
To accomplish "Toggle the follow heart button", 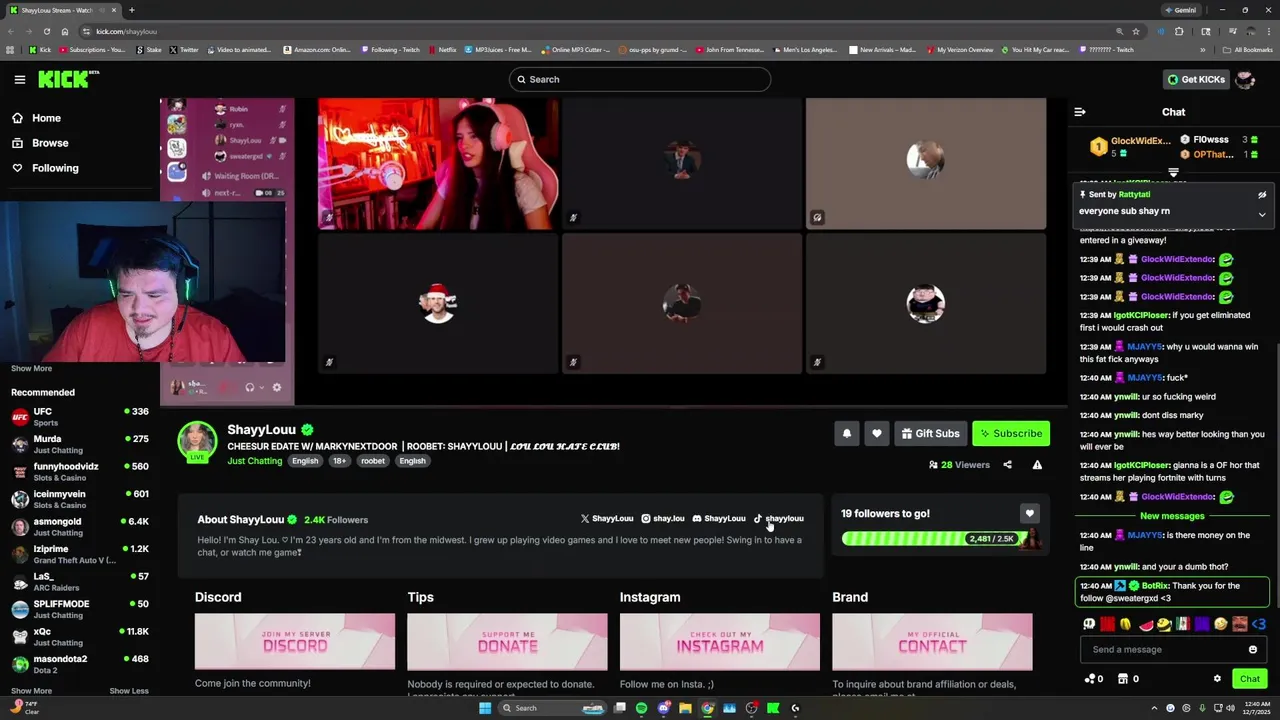I will 877,433.
